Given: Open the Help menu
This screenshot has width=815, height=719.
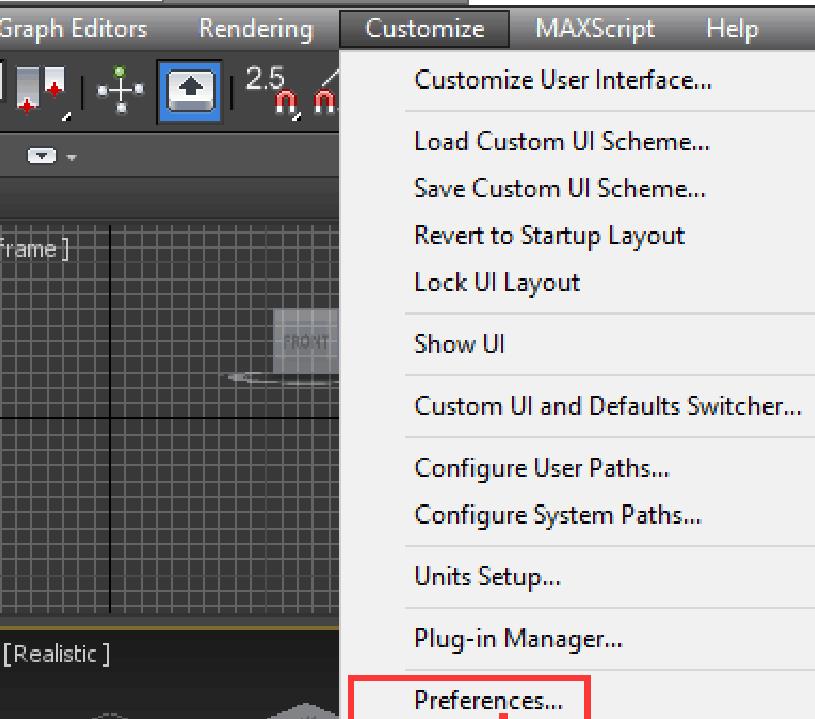Looking at the screenshot, I should point(732,29).
